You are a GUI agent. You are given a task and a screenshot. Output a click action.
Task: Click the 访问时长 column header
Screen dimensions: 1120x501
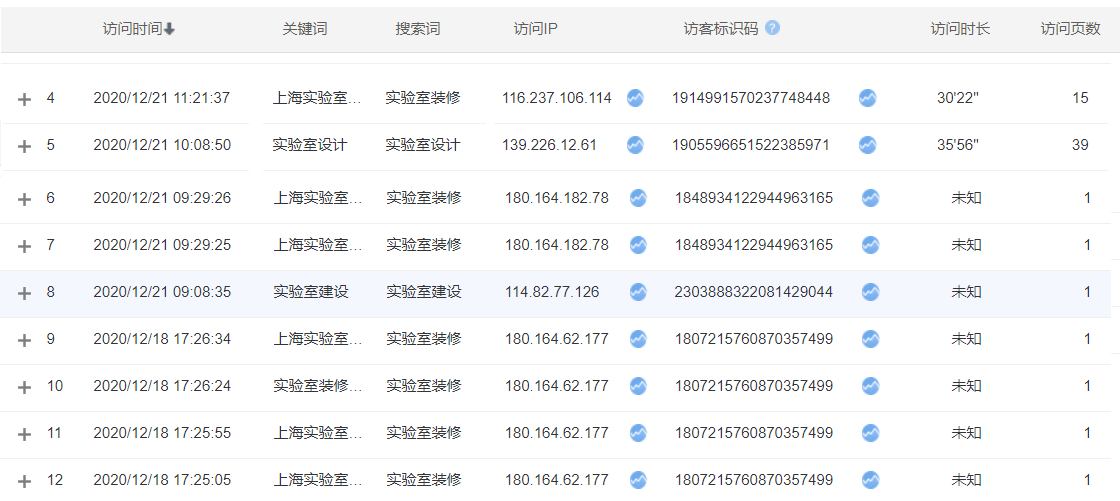[x=960, y=29]
